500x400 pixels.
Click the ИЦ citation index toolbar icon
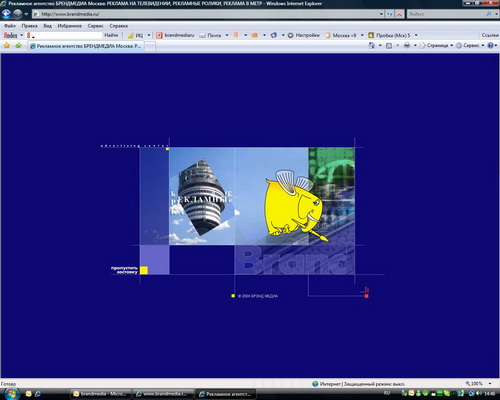coord(135,35)
